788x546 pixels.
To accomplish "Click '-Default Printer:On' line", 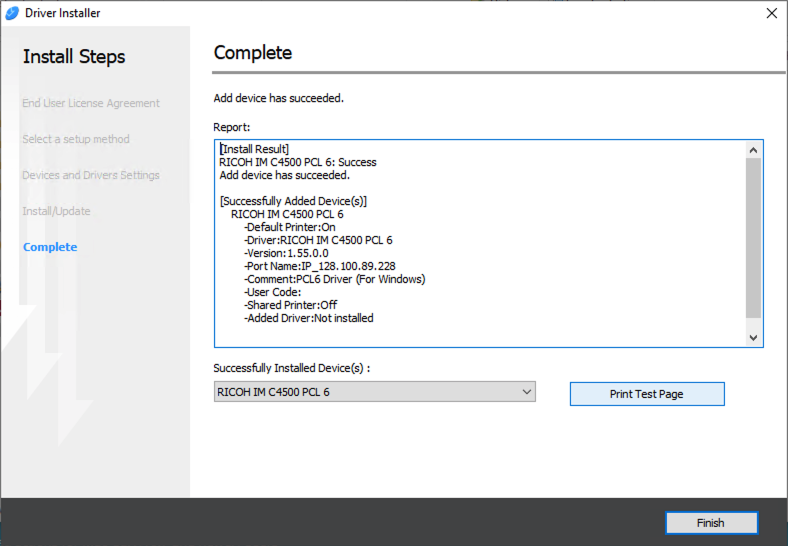I will tap(289, 227).
